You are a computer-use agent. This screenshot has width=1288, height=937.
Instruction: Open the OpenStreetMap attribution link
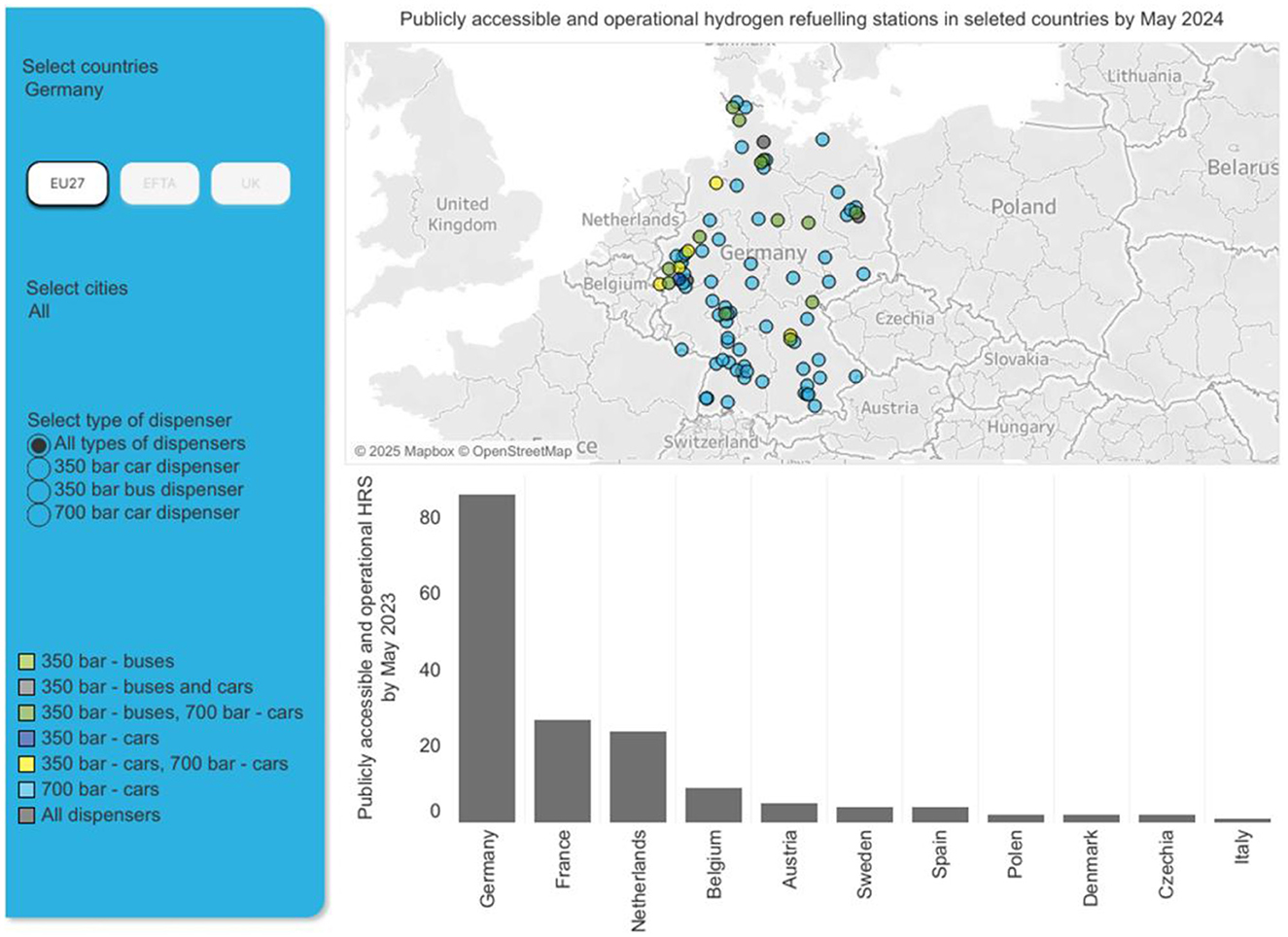coord(521,451)
